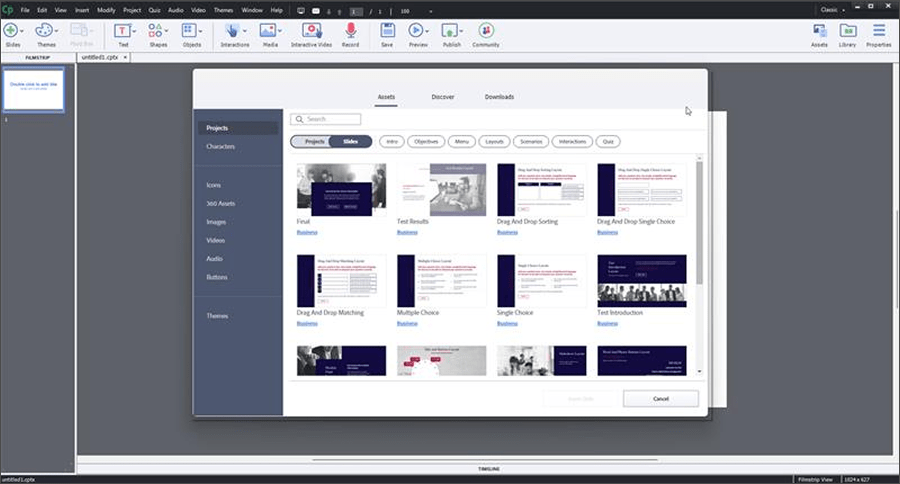Open the Shapes tool icon

[155, 30]
